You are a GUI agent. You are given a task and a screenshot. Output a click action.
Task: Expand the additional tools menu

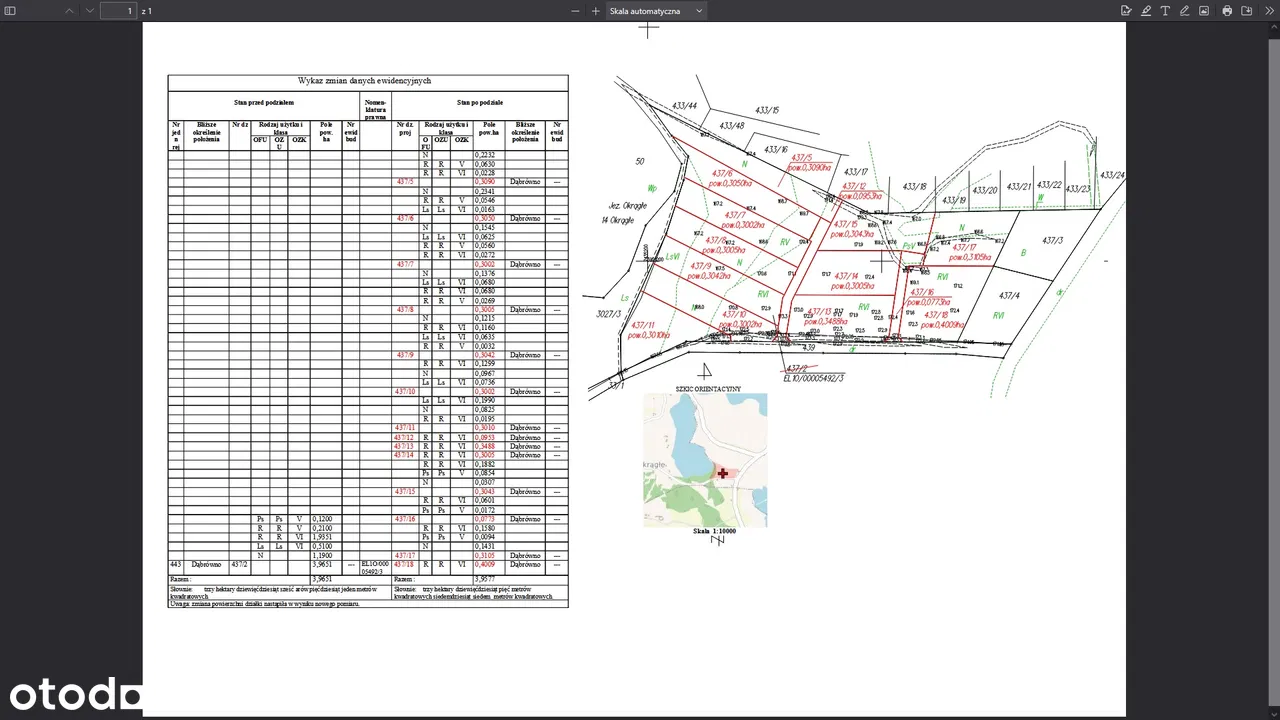(1269, 10)
